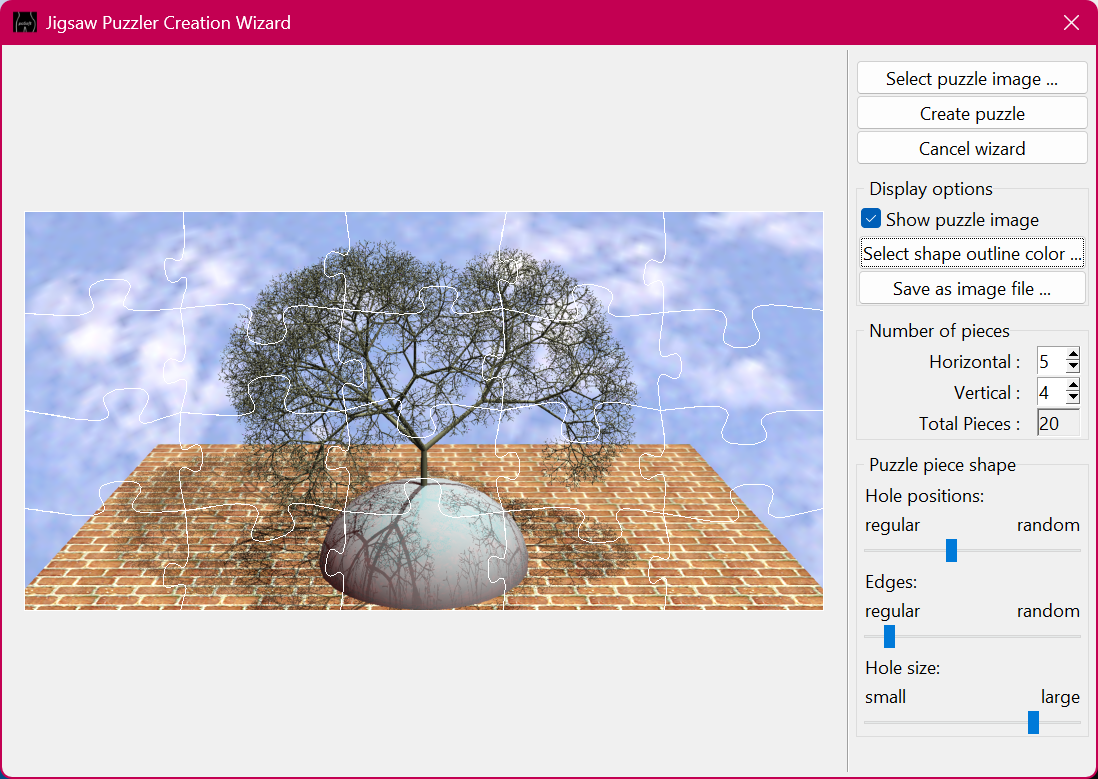Viewport: 1098px width, 779px height.
Task: Click the Jigsaw Puzzler app icon in title bar
Action: pos(25,22)
